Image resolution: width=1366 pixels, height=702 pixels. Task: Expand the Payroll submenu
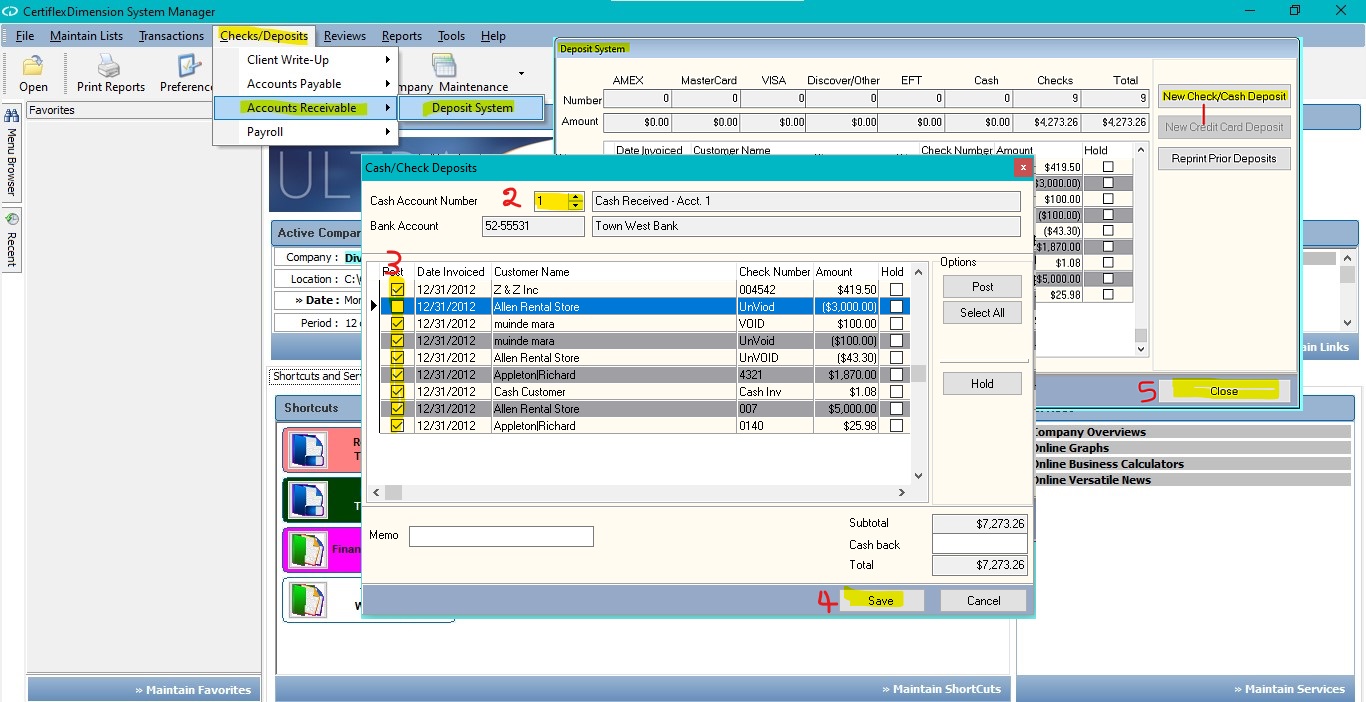coord(387,132)
